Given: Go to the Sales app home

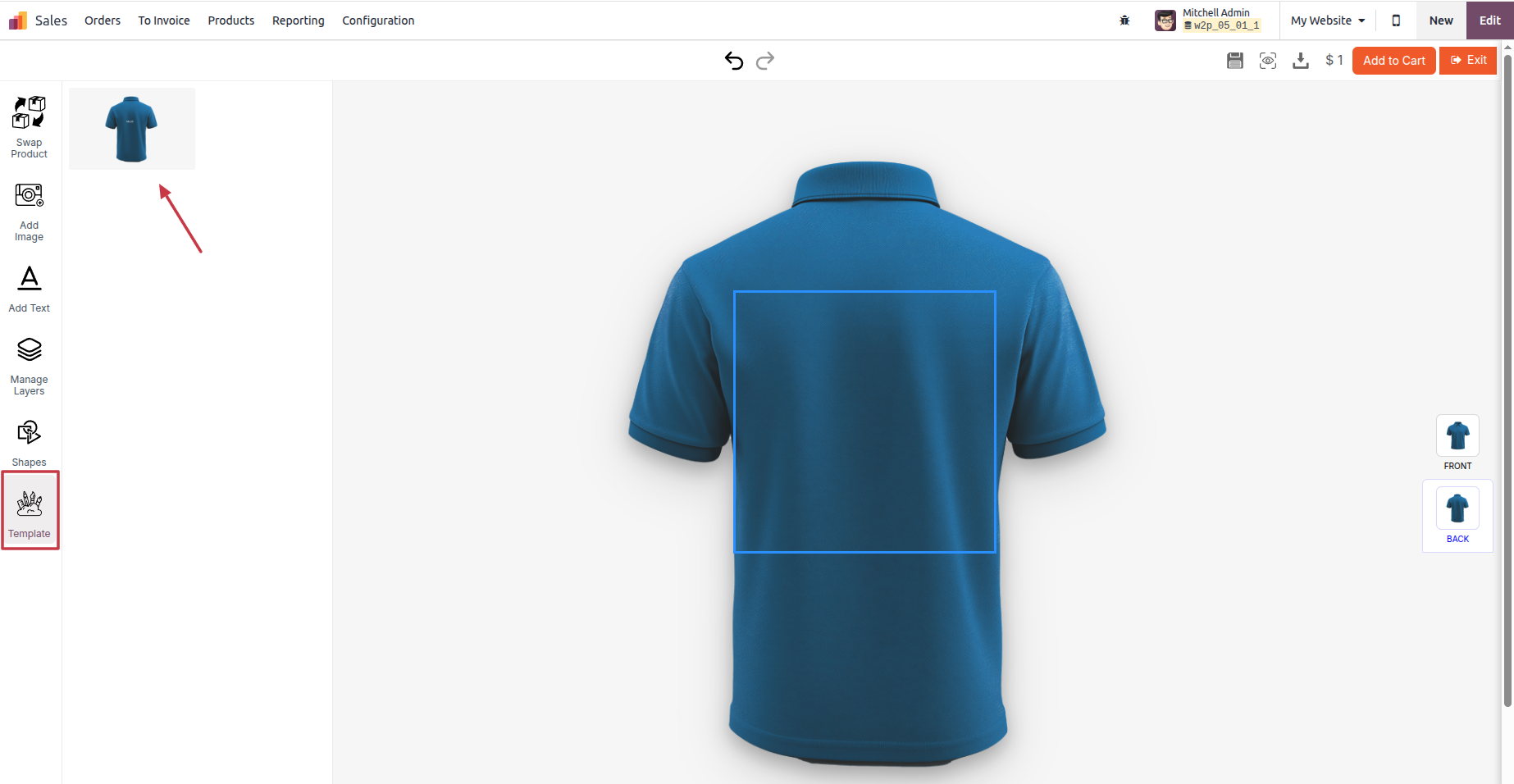Looking at the screenshot, I should 51,21.
